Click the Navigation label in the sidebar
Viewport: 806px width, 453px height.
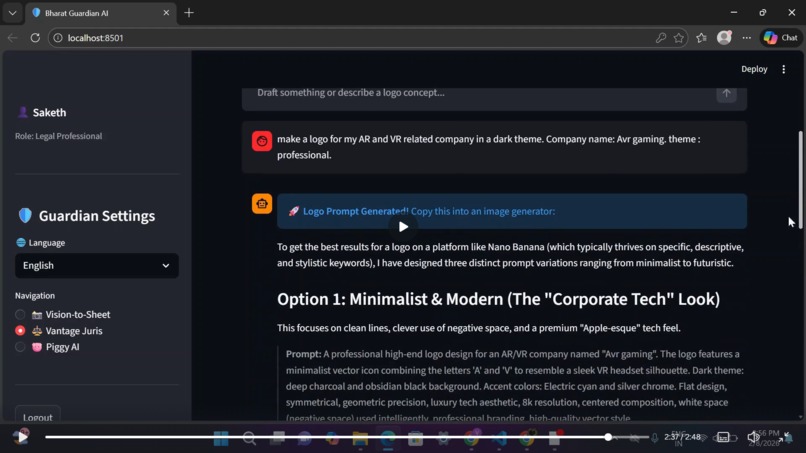(35, 296)
